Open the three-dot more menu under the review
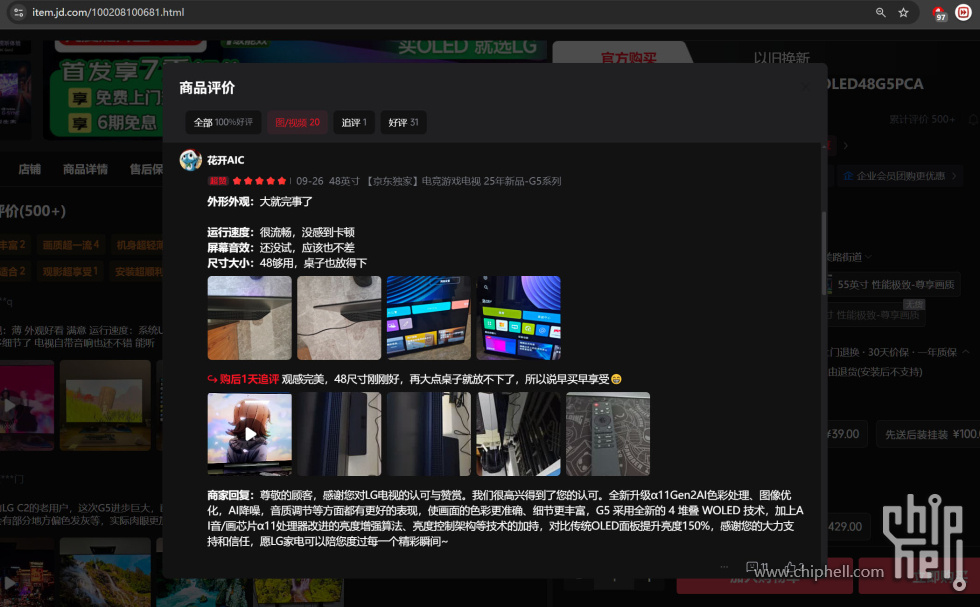The width and height of the screenshot is (980, 607). coord(724,567)
